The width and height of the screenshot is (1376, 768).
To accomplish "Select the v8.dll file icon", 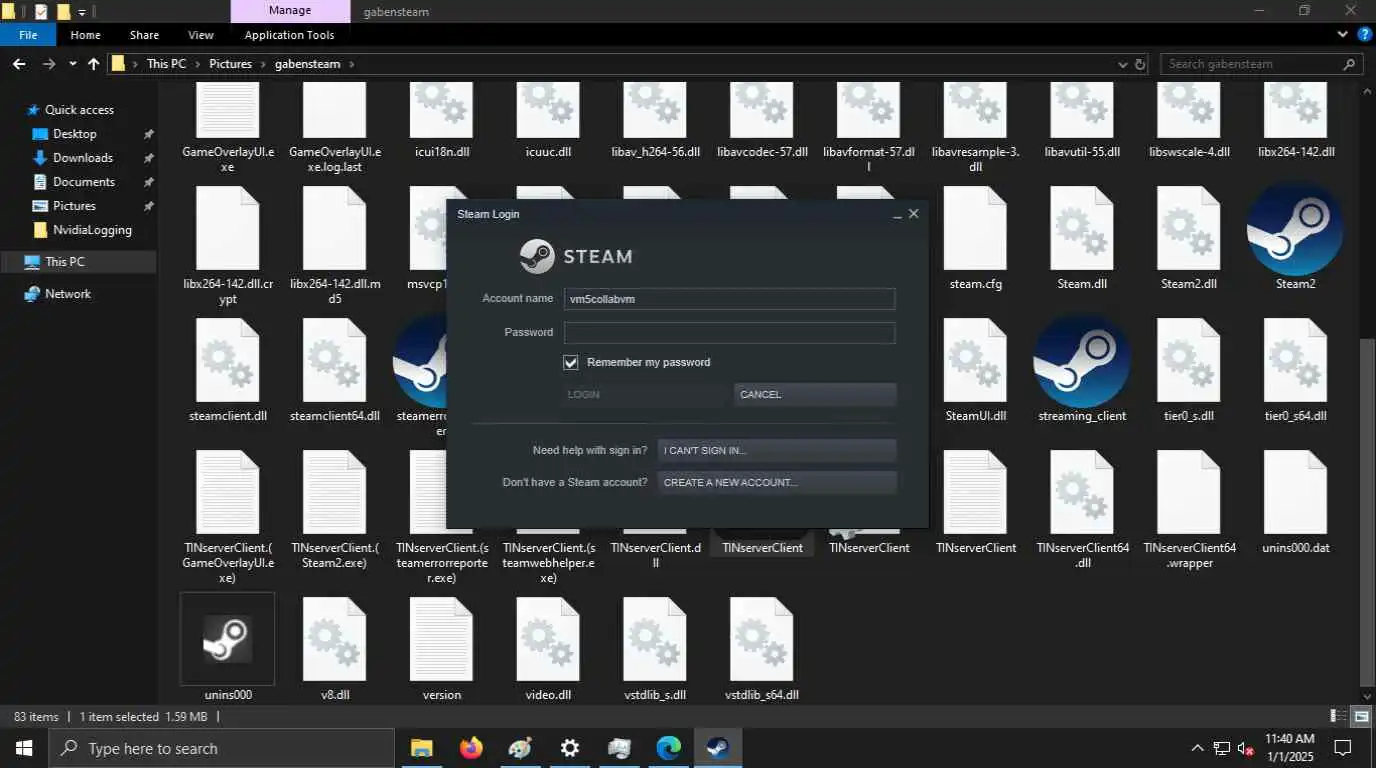I will point(334,640).
